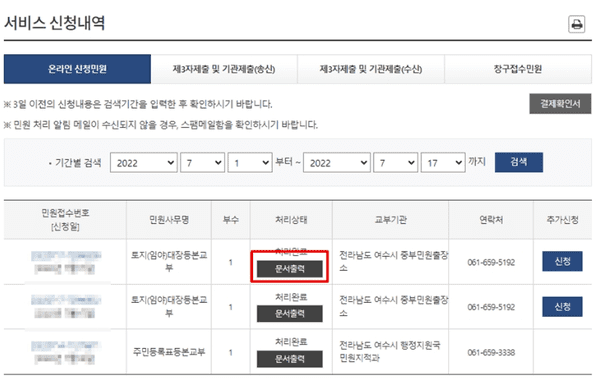Image resolution: width=600 pixels, height=383 pixels.
Task: Click 문서출력 in first 토지(임야)대장 row
Action: click(290, 269)
